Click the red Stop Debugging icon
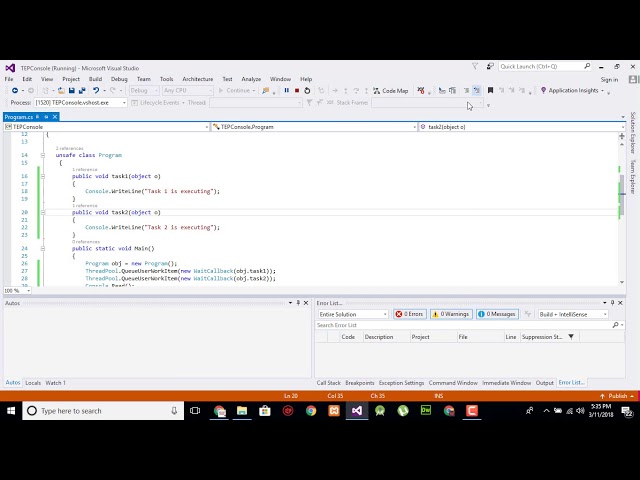This screenshot has width=640, height=480. click(297, 91)
